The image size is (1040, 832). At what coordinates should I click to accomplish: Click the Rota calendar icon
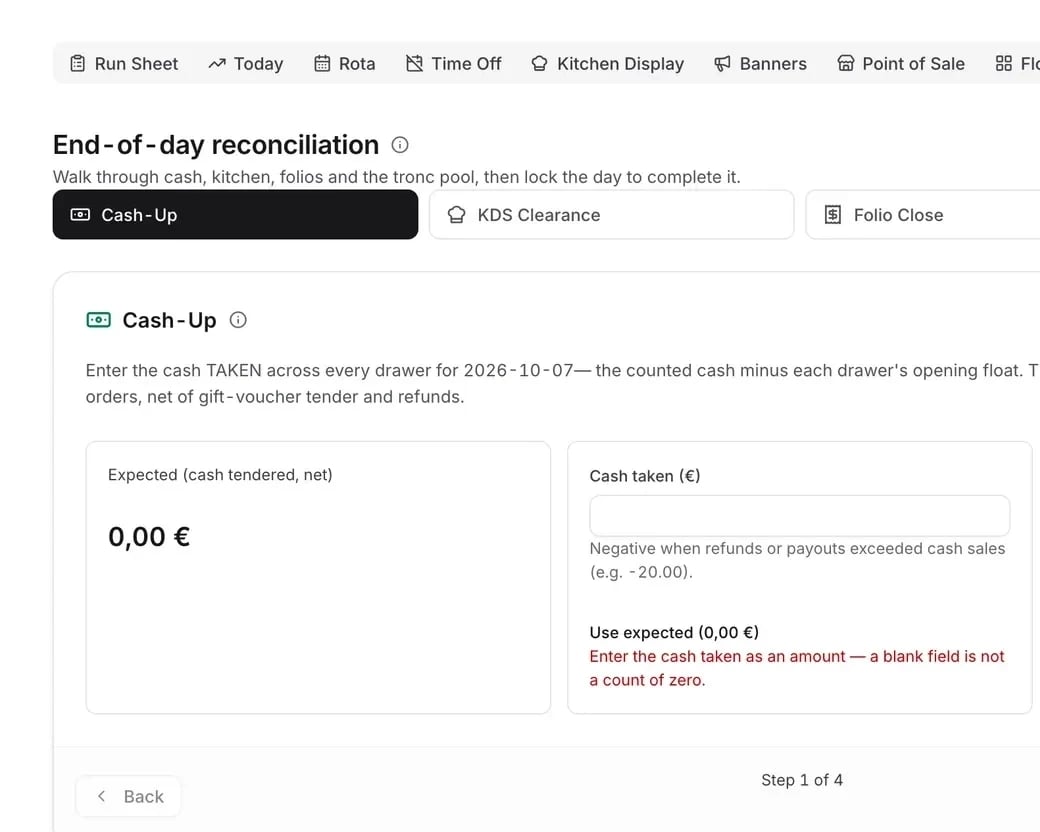(322, 64)
